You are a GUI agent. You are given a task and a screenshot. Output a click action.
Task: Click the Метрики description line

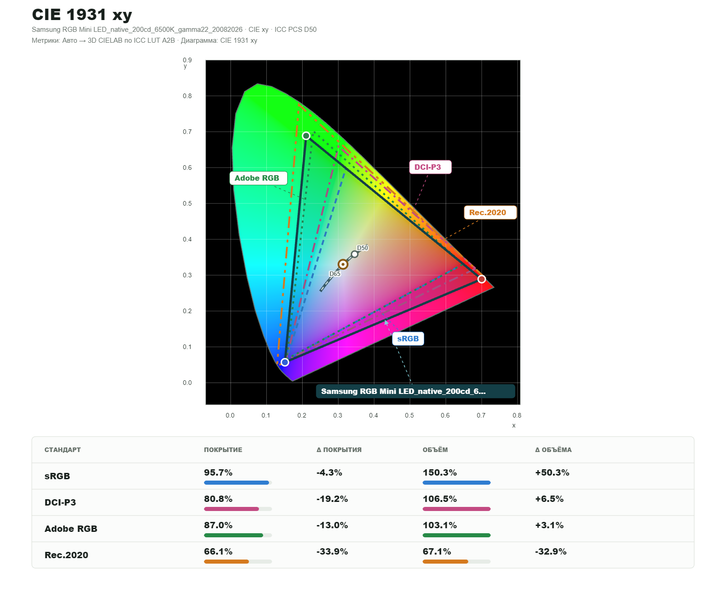point(144,41)
